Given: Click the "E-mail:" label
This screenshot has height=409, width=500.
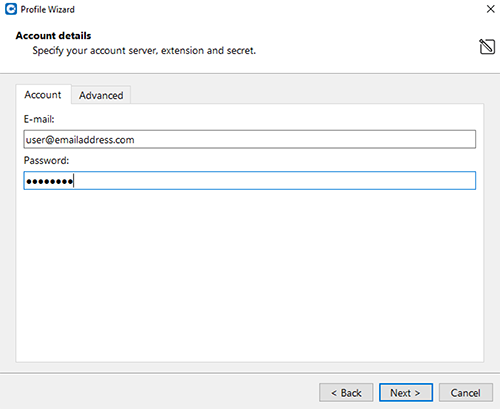Looking at the screenshot, I should [x=39, y=119].
